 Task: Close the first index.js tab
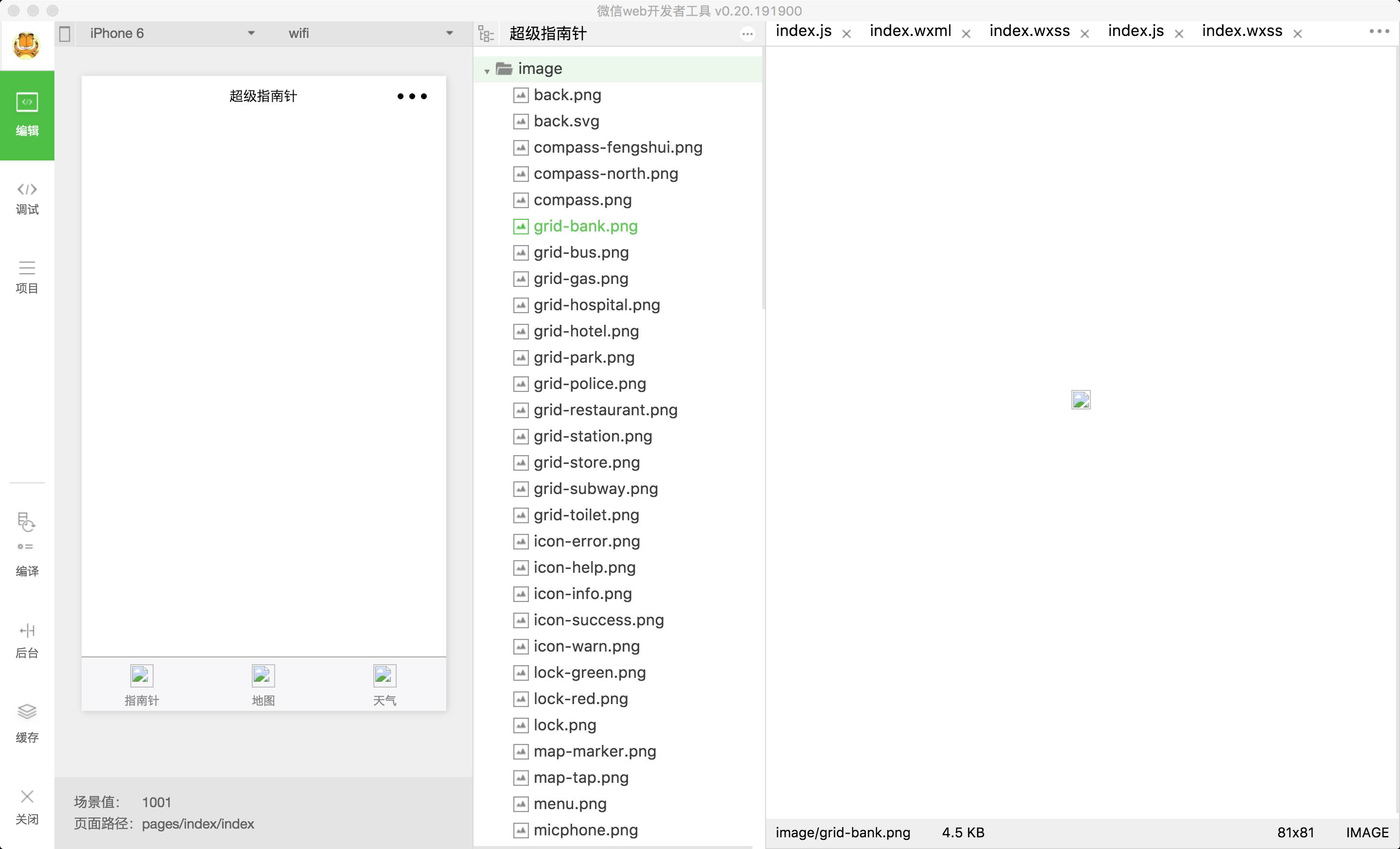click(847, 34)
